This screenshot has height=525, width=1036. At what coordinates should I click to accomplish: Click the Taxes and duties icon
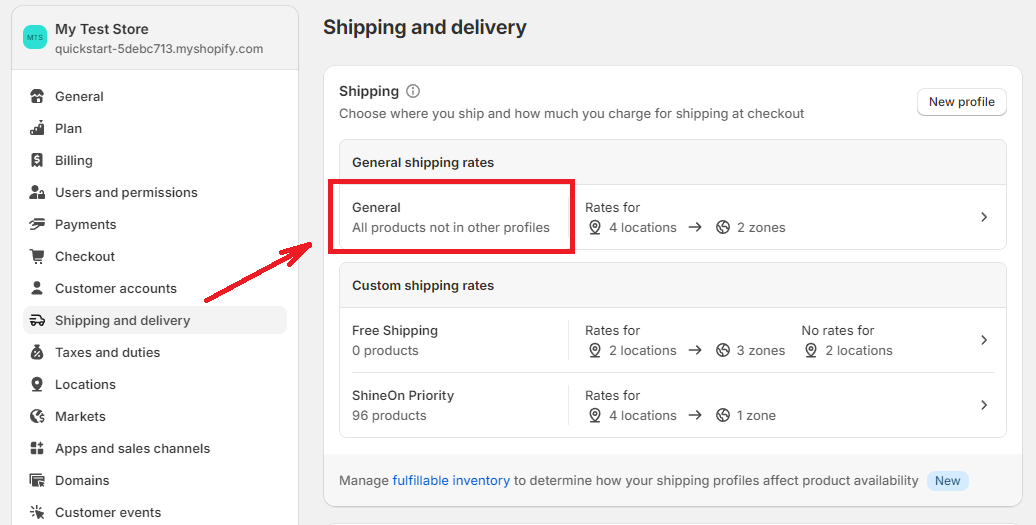tap(37, 353)
